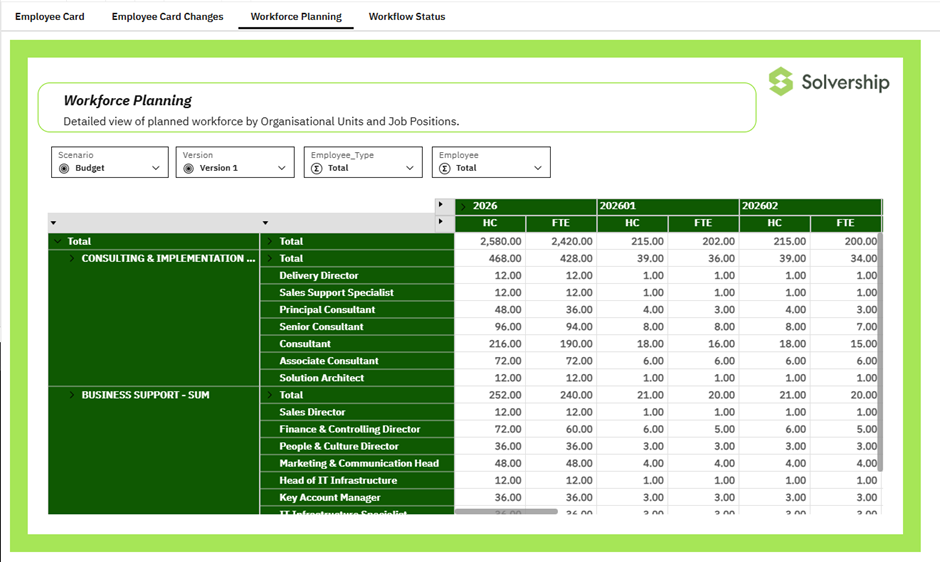Click the sigma icon in Employee_Type filter

pyautogui.click(x=317, y=169)
